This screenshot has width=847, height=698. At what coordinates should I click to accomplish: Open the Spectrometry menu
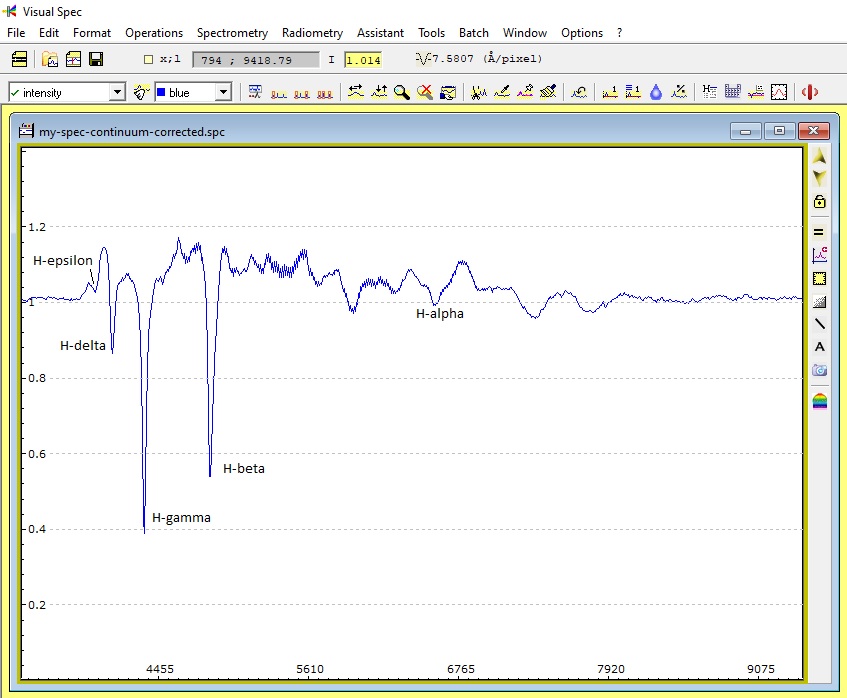click(x=232, y=33)
